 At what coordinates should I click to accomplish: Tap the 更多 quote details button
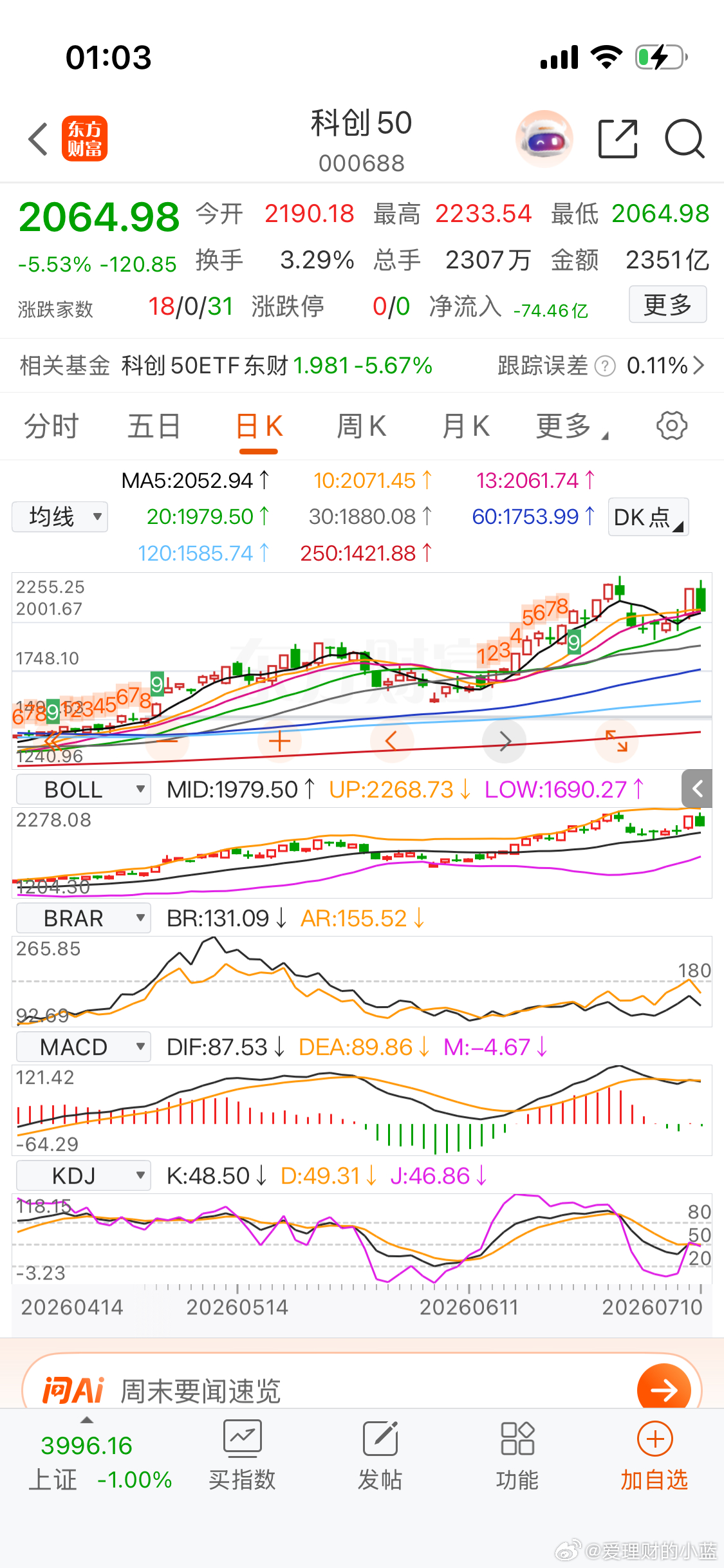(x=668, y=304)
